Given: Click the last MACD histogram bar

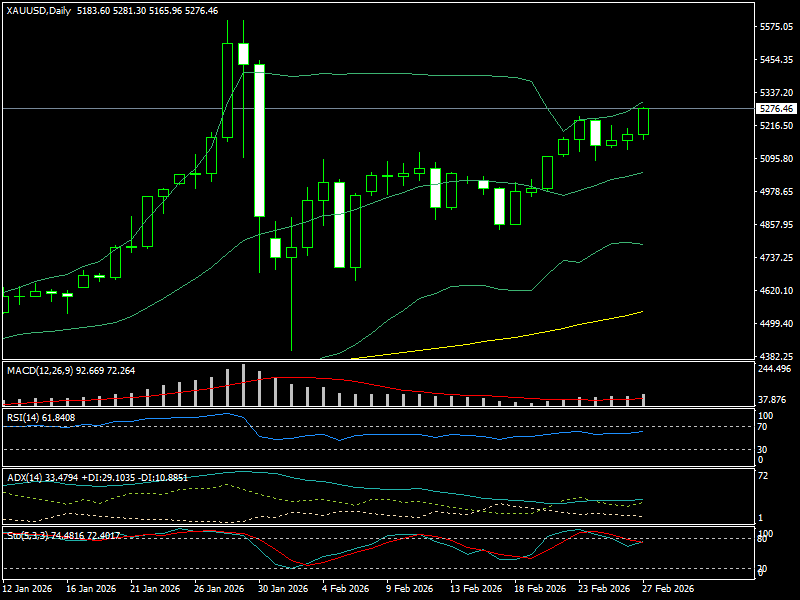Looking at the screenshot, I should click(x=643, y=398).
